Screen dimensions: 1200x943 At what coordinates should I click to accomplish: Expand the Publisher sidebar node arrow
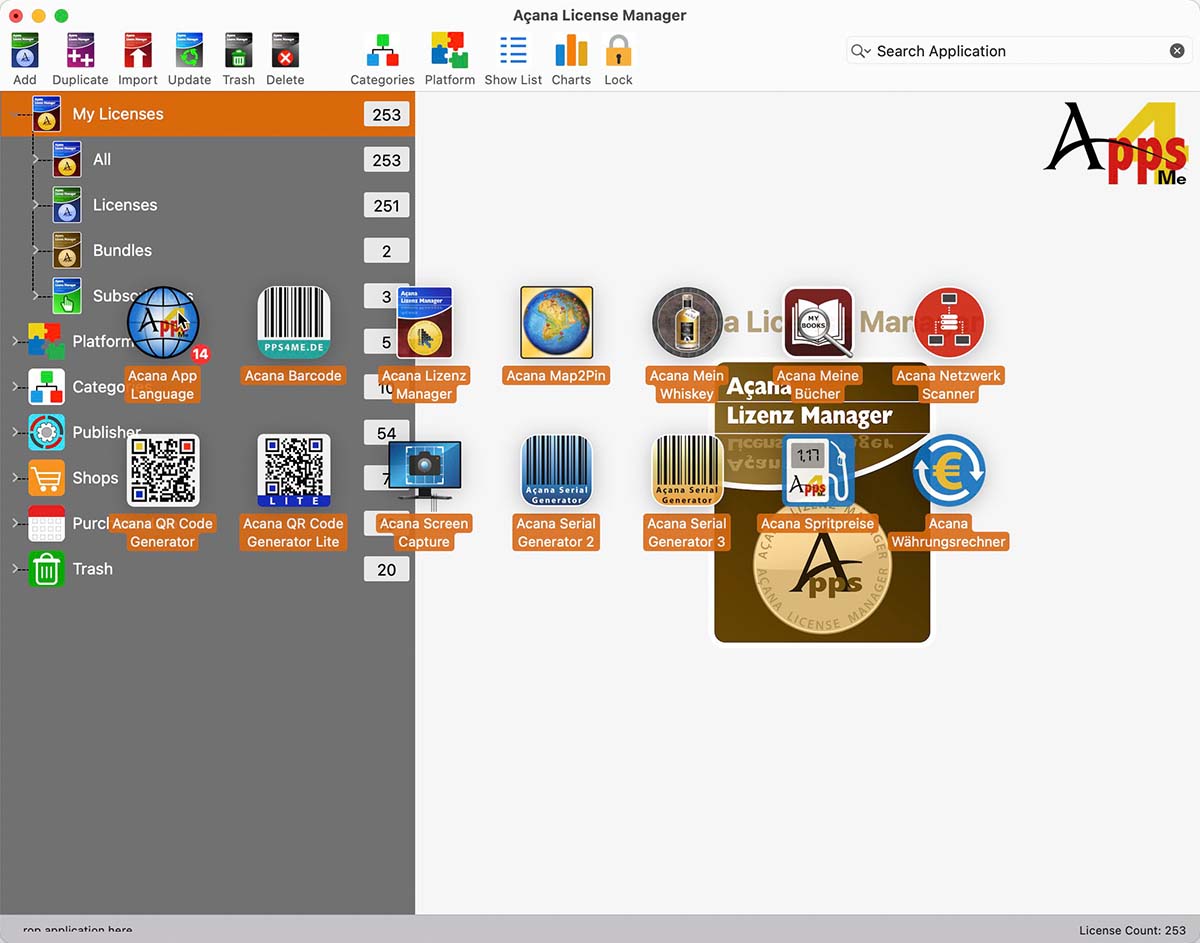point(15,432)
